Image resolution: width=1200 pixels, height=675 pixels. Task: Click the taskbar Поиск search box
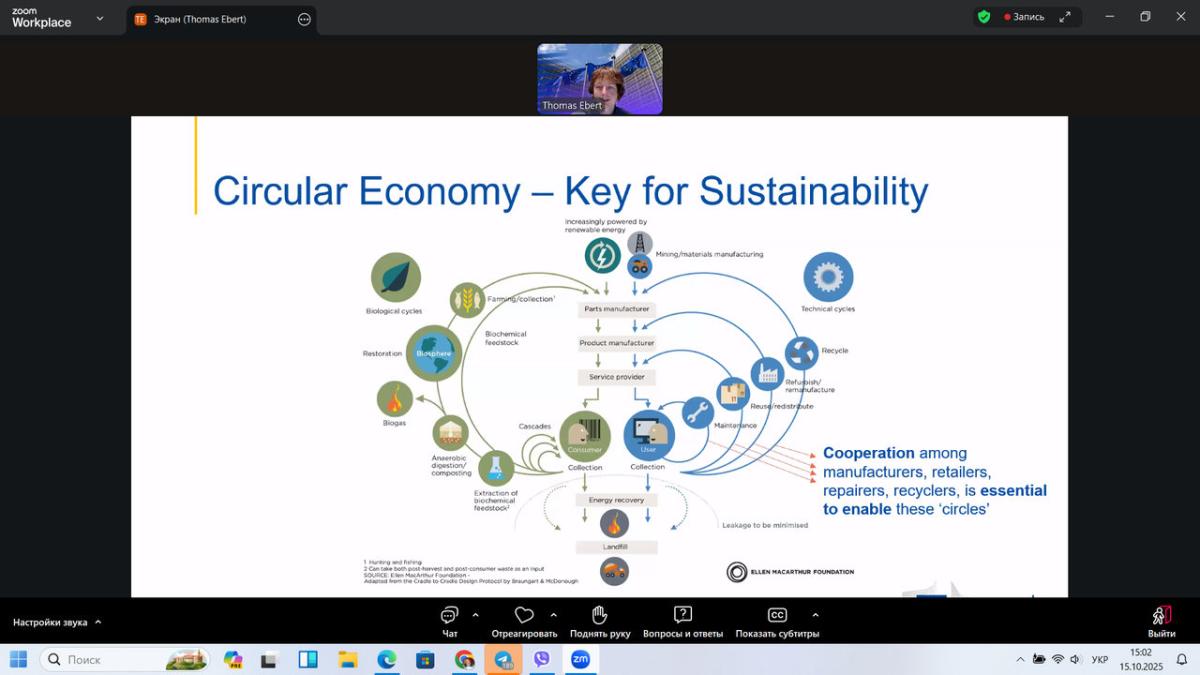pos(125,659)
